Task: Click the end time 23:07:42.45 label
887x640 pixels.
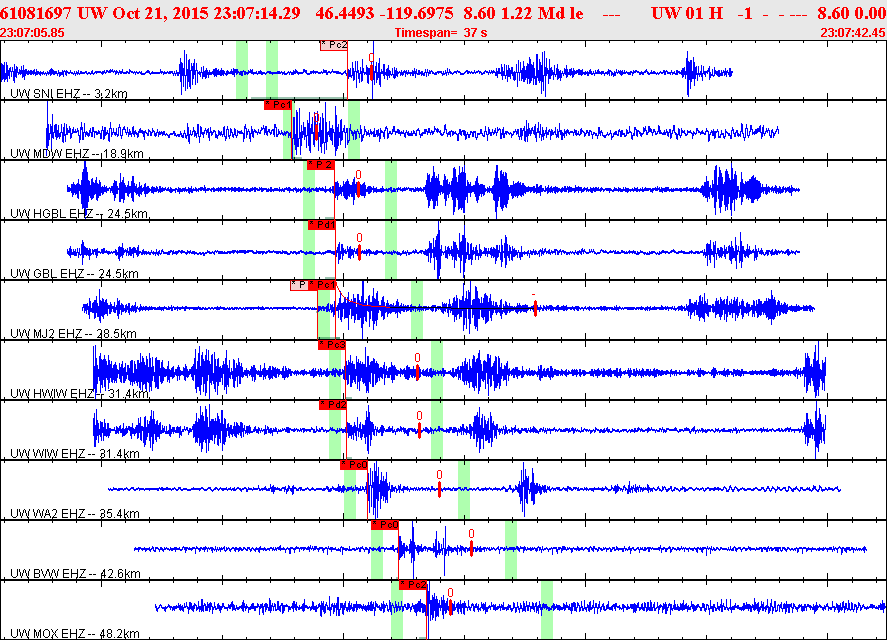Action: coord(852,33)
